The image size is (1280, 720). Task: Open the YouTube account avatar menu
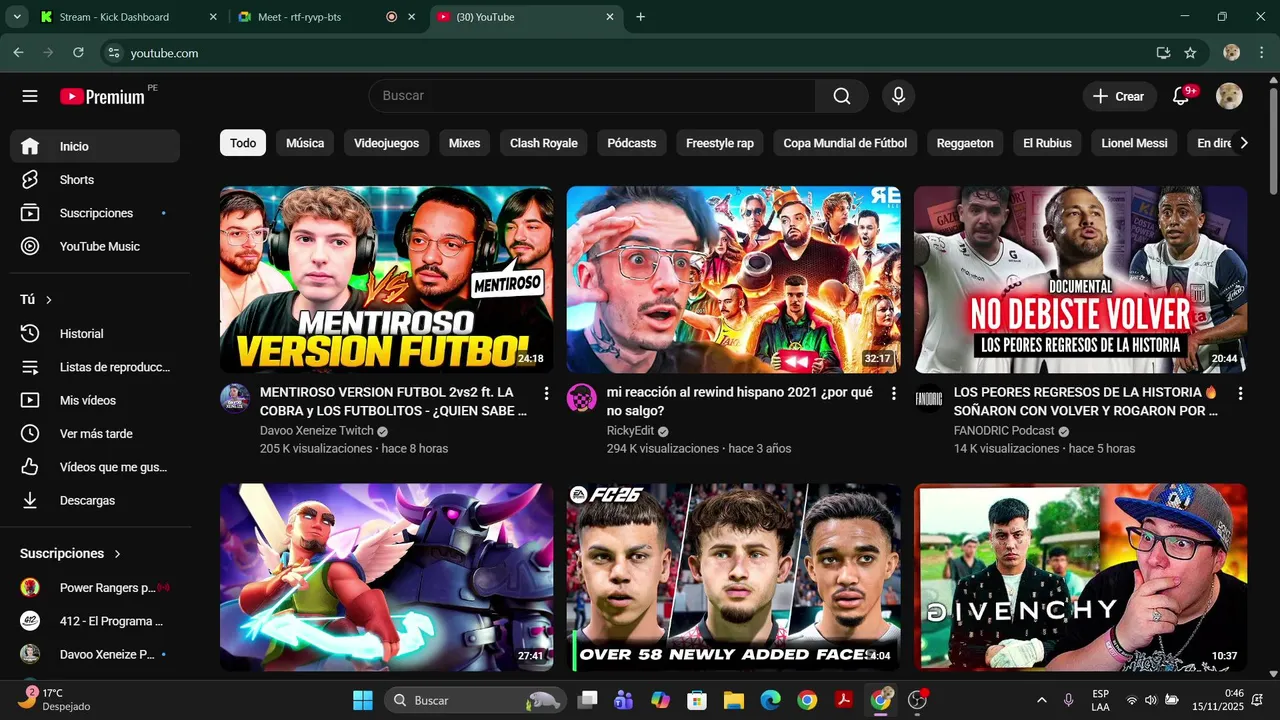pyautogui.click(x=1229, y=96)
